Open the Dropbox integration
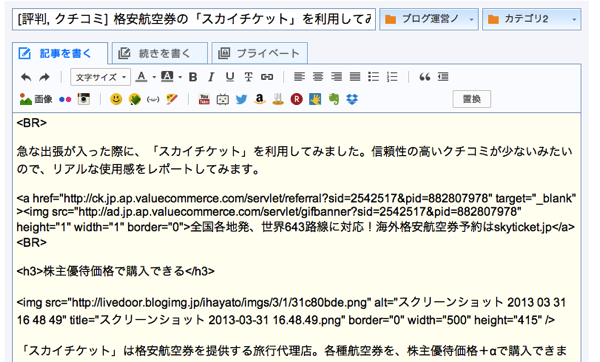Image resolution: width=600 pixels, height=362 pixels. [x=352, y=99]
